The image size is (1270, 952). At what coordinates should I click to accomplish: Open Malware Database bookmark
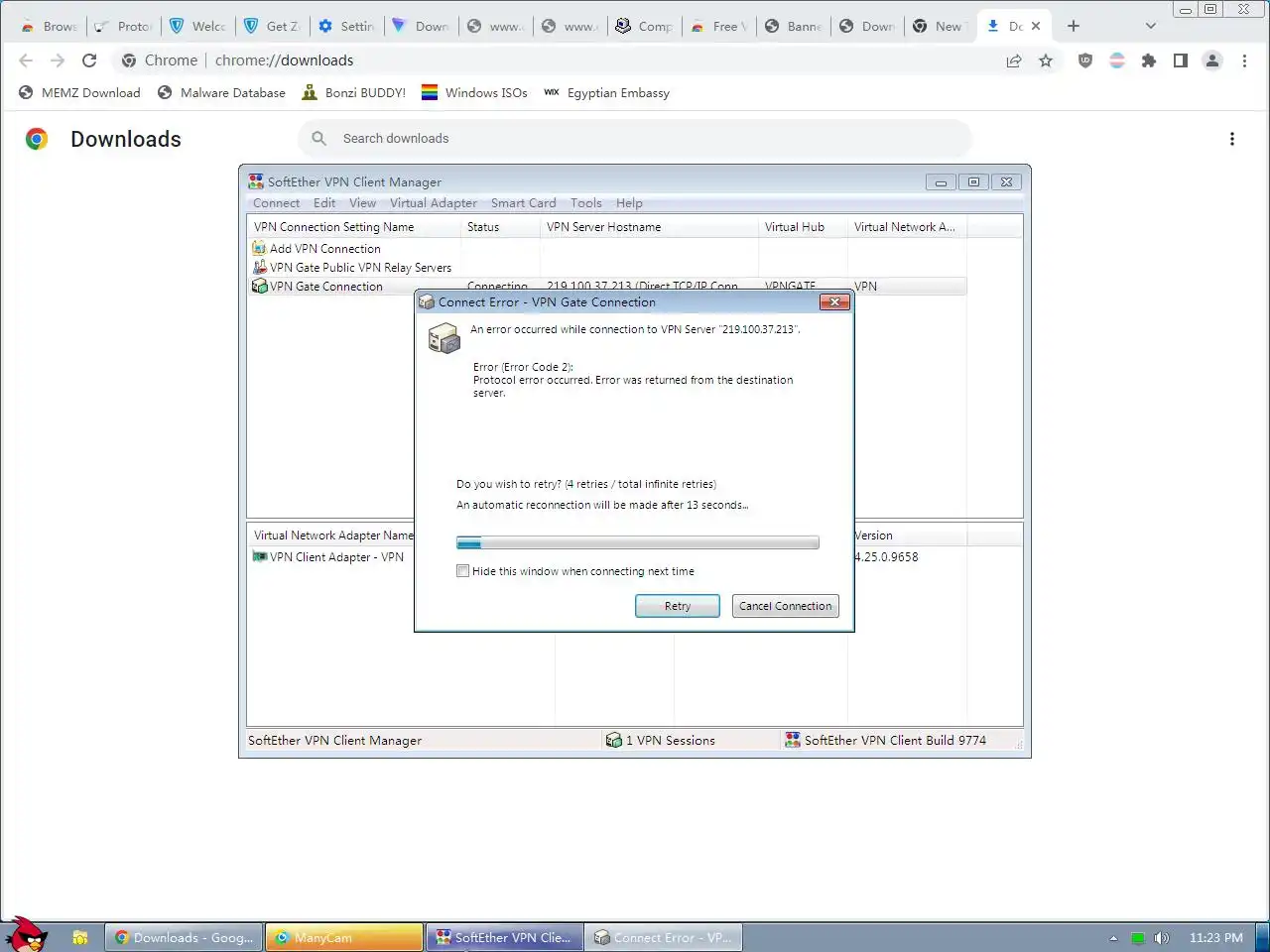coord(221,93)
